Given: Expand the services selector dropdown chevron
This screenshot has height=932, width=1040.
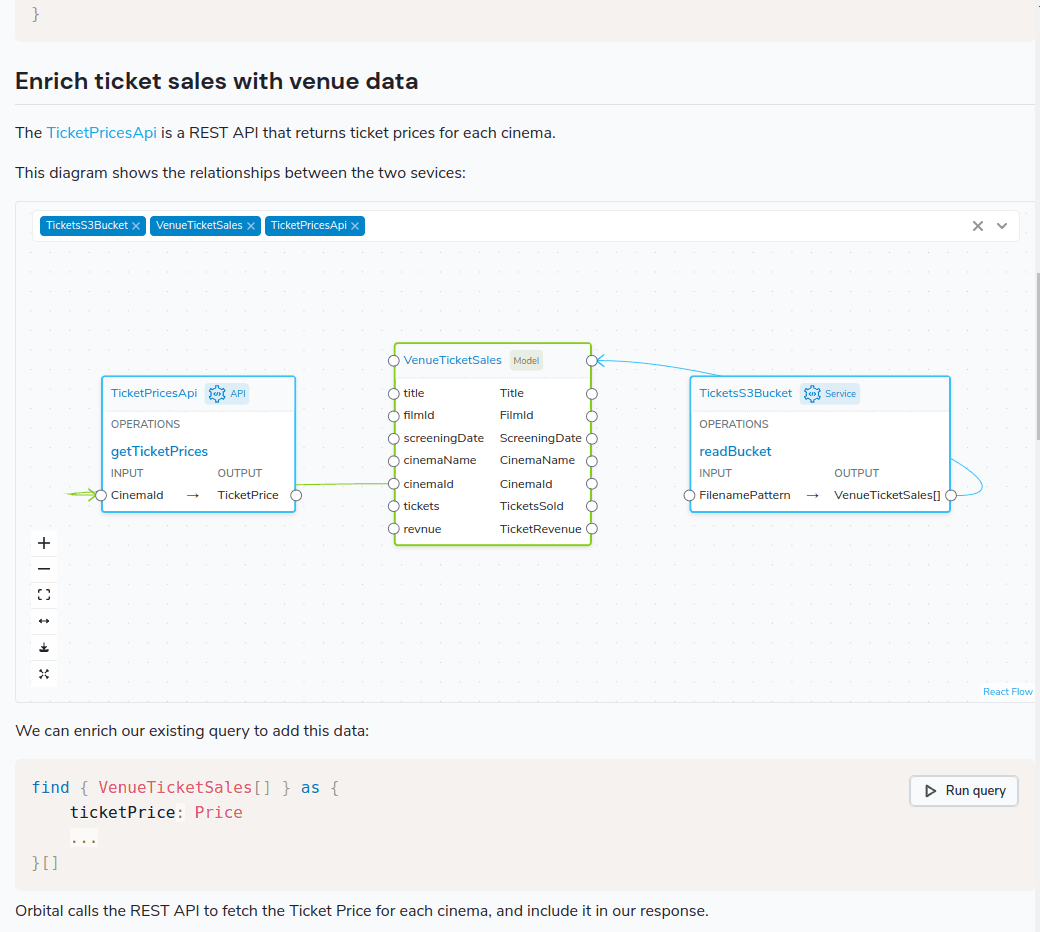Looking at the screenshot, I should click(x=1002, y=226).
